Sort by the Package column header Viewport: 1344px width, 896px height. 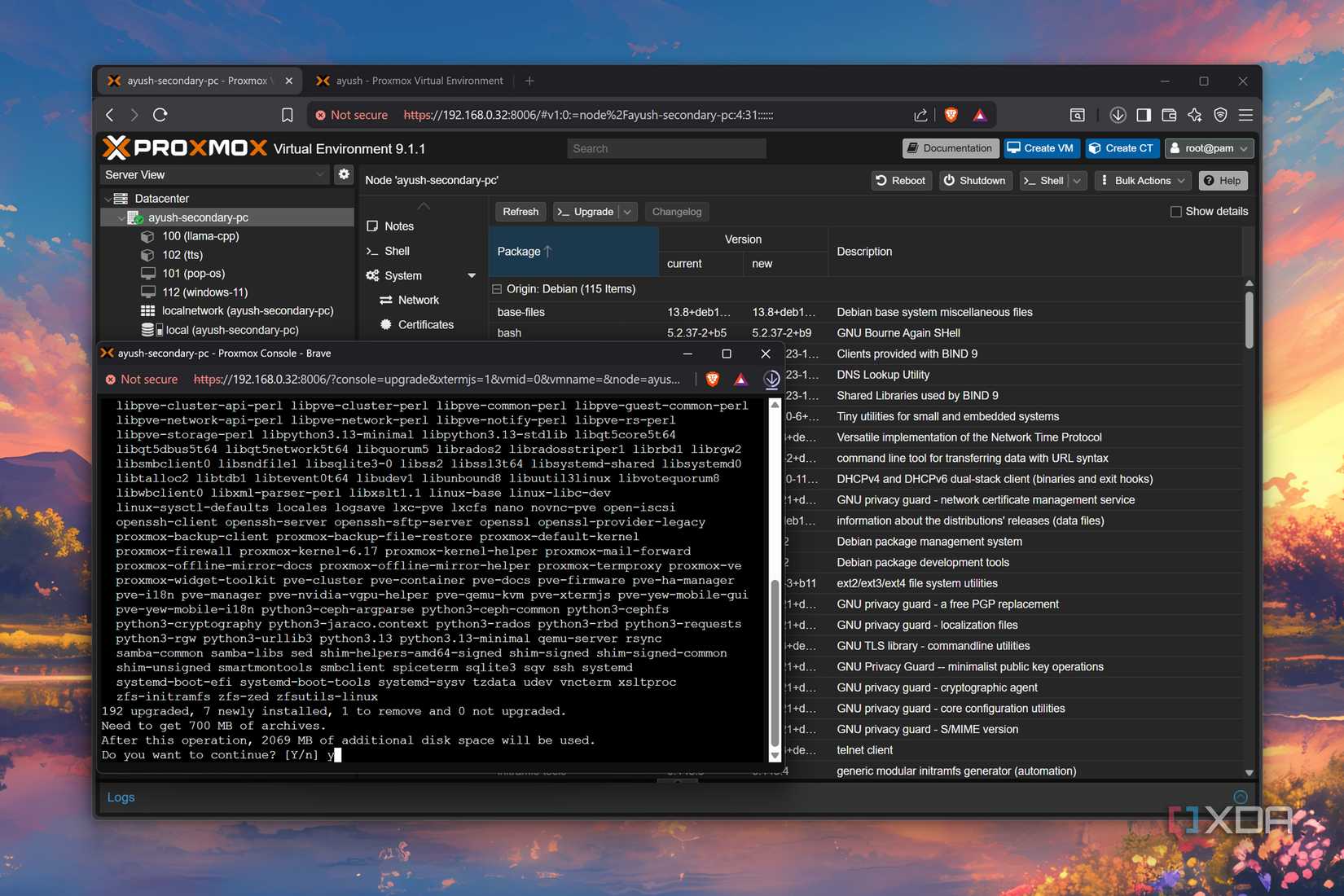[x=573, y=252]
